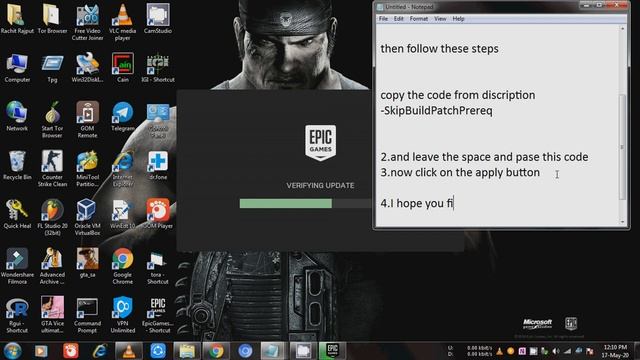Open the clock showing 12:10 PM

(615, 351)
